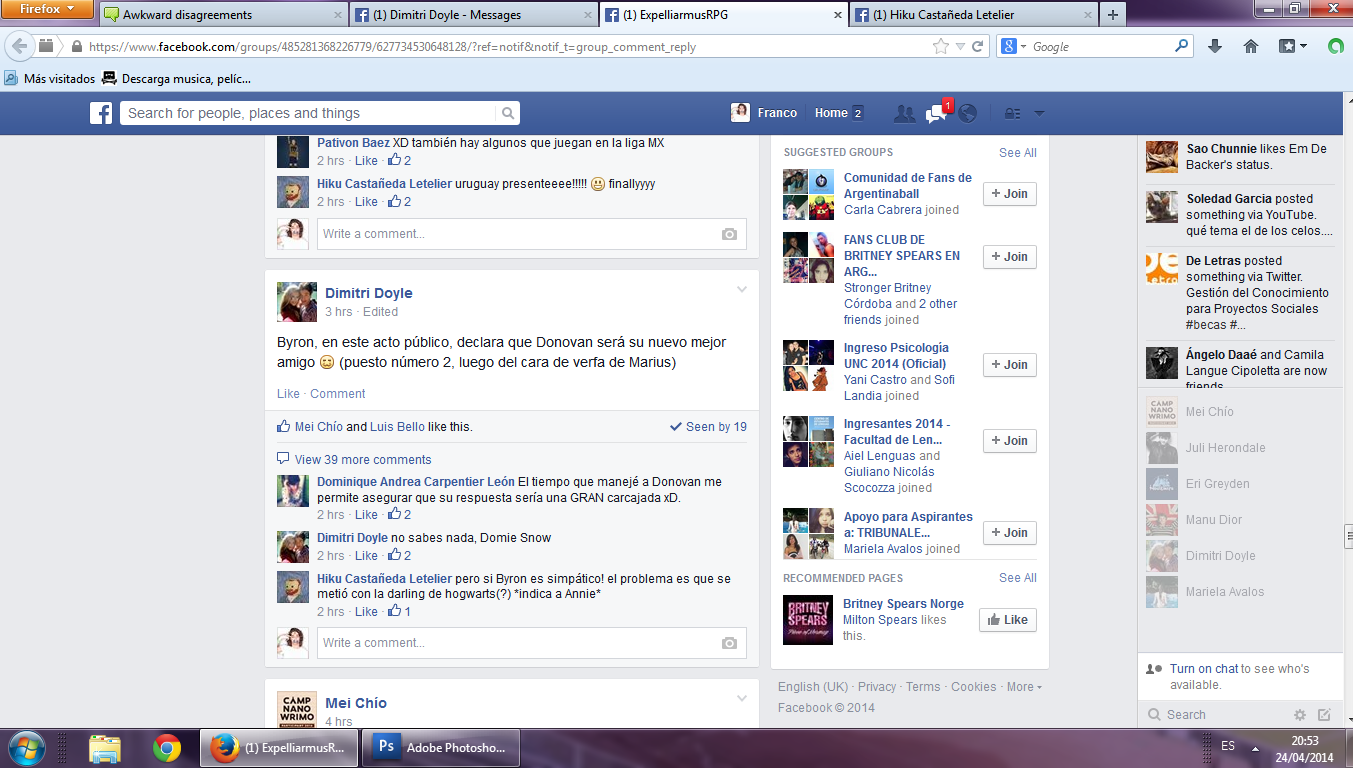
Task: Click thumbs-up count on Pativon Baez comment
Action: click(399, 160)
